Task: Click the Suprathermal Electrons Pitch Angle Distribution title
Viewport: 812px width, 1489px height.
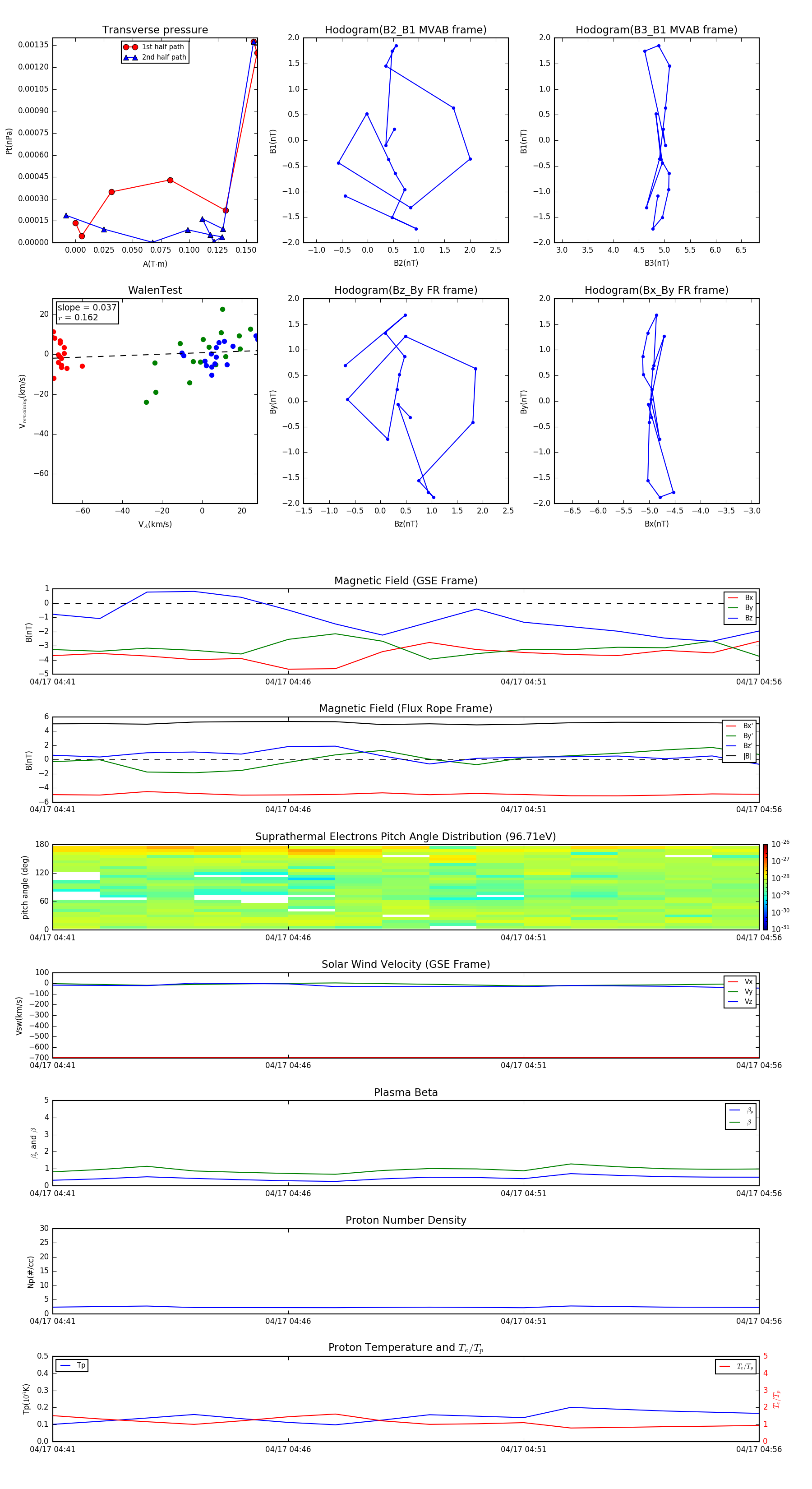Action: [x=406, y=837]
